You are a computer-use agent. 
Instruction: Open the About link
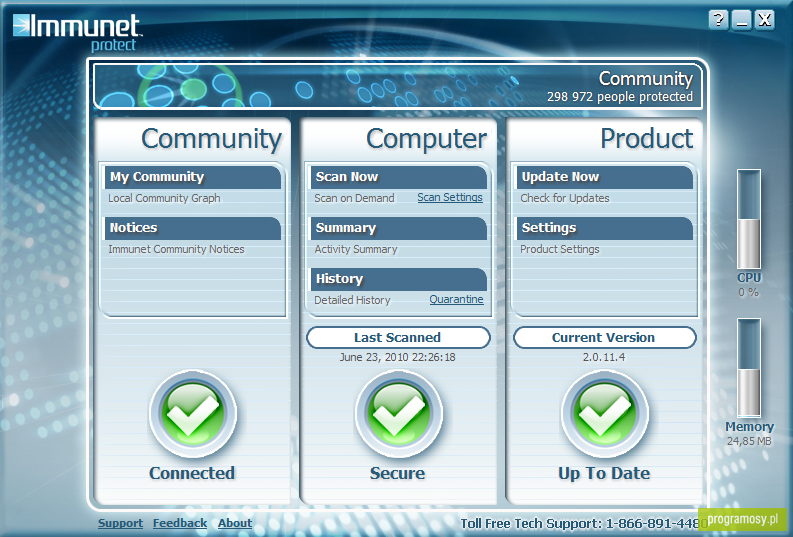tap(235, 523)
